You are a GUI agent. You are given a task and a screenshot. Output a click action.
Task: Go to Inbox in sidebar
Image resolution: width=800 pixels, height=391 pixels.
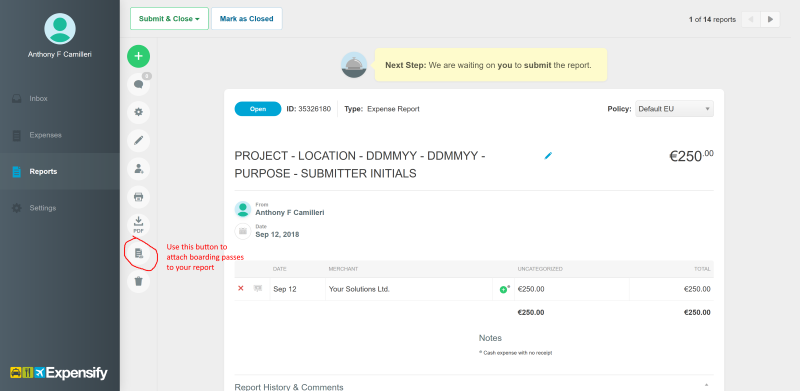point(38,99)
